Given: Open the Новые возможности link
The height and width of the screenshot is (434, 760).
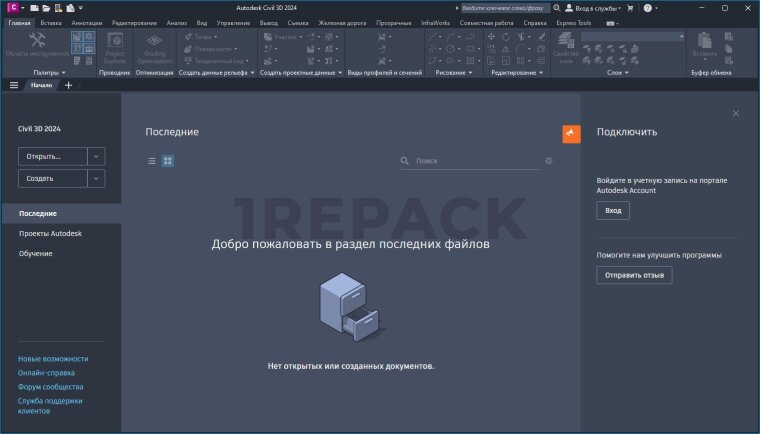Looking at the screenshot, I should pos(53,358).
